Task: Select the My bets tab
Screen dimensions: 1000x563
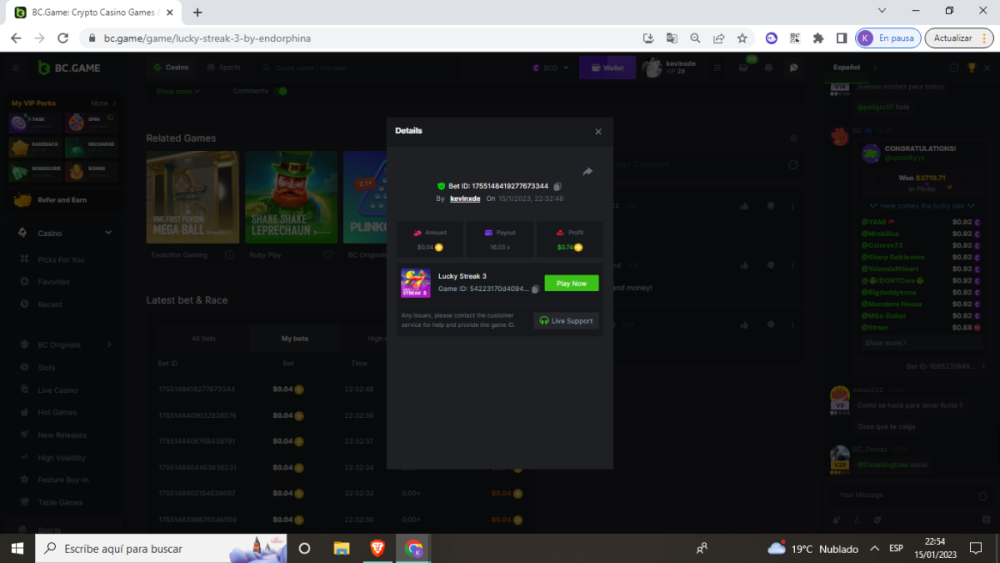Action: pyautogui.click(x=294, y=339)
